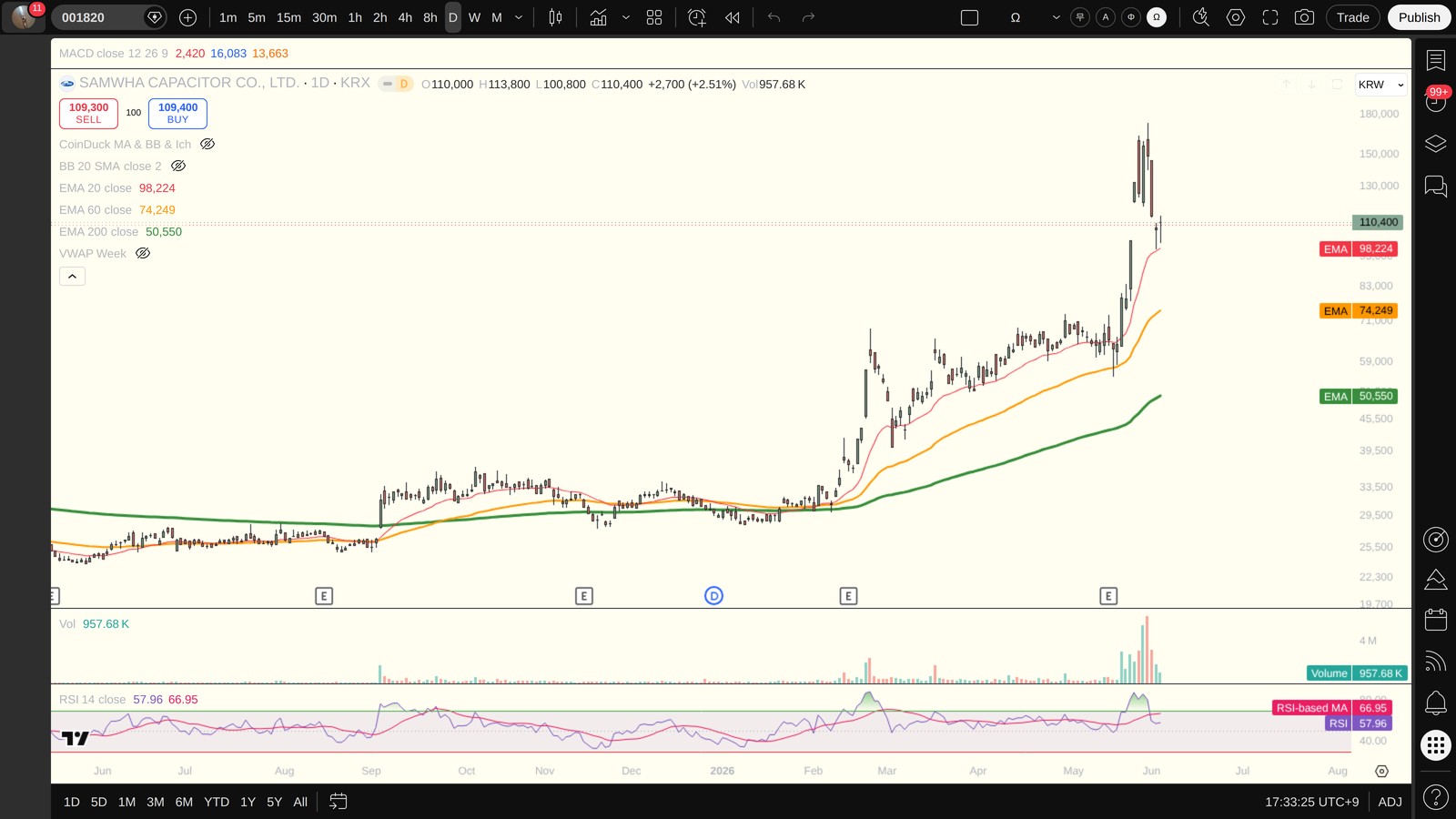Image resolution: width=1456 pixels, height=819 pixels.
Task: Open the indicator templates grid icon
Action: tap(654, 17)
